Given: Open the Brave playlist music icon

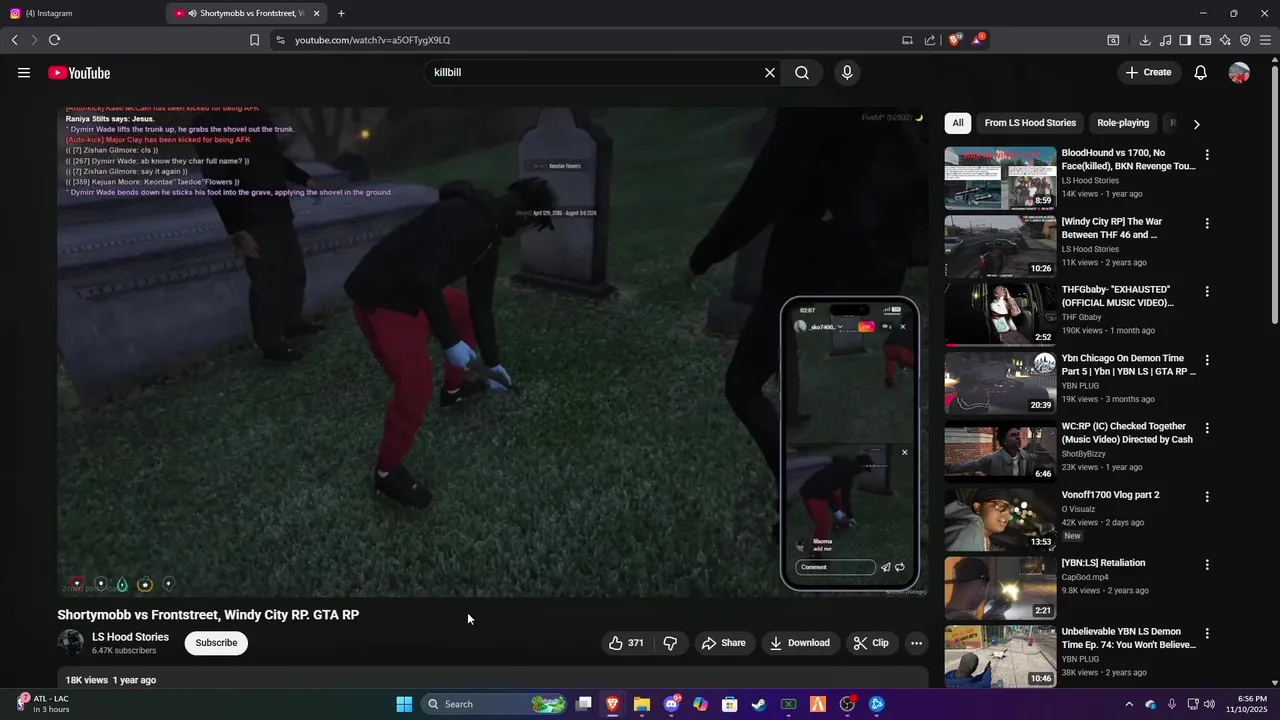Looking at the screenshot, I should [1165, 40].
